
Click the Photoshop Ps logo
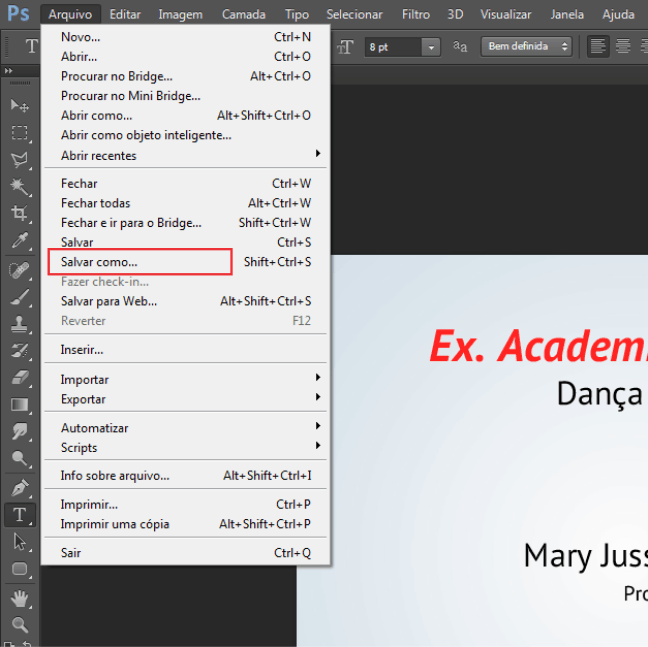pos(19,14)
